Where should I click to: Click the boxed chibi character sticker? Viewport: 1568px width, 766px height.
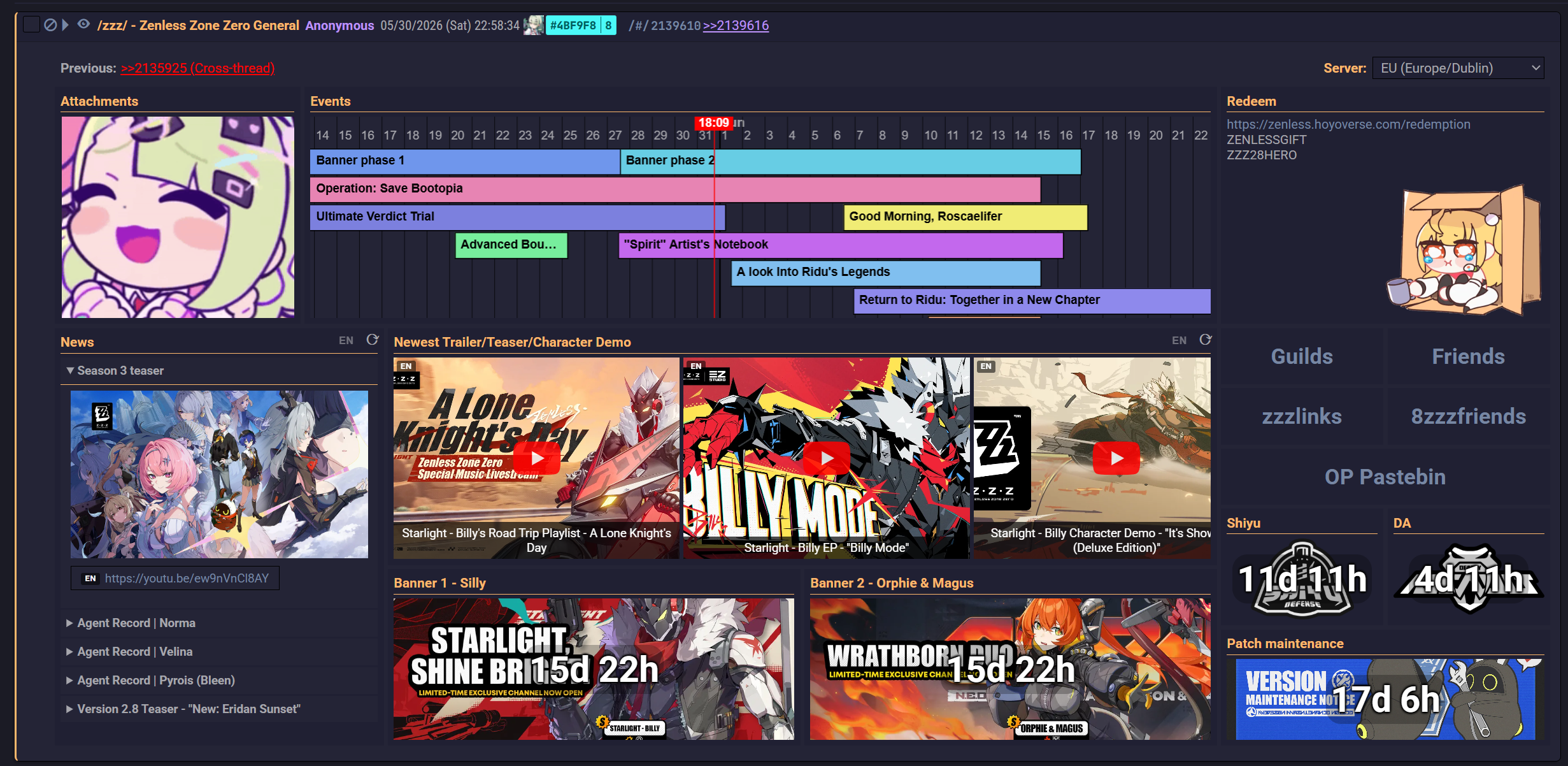(1464, 250)
